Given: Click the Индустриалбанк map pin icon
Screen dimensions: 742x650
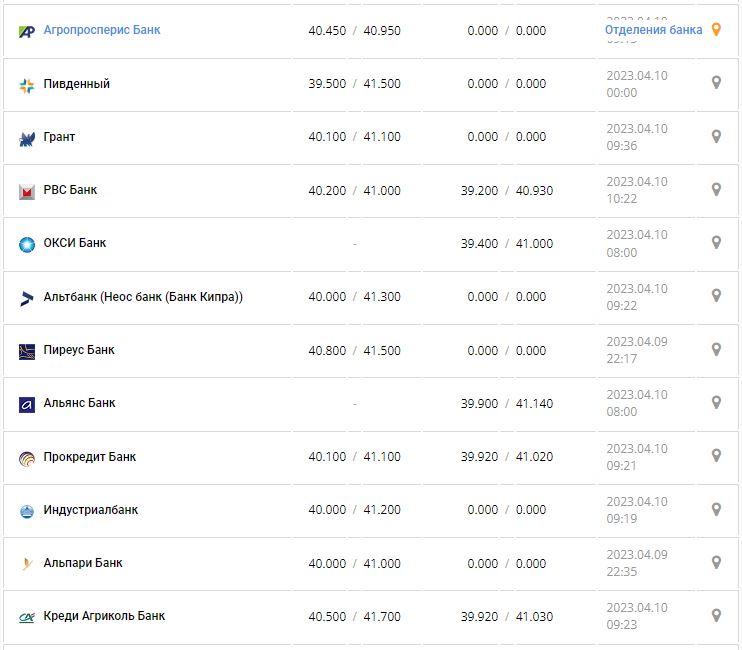Looking at the screenshot, I should pyautogui.click(x=716, y=509).
